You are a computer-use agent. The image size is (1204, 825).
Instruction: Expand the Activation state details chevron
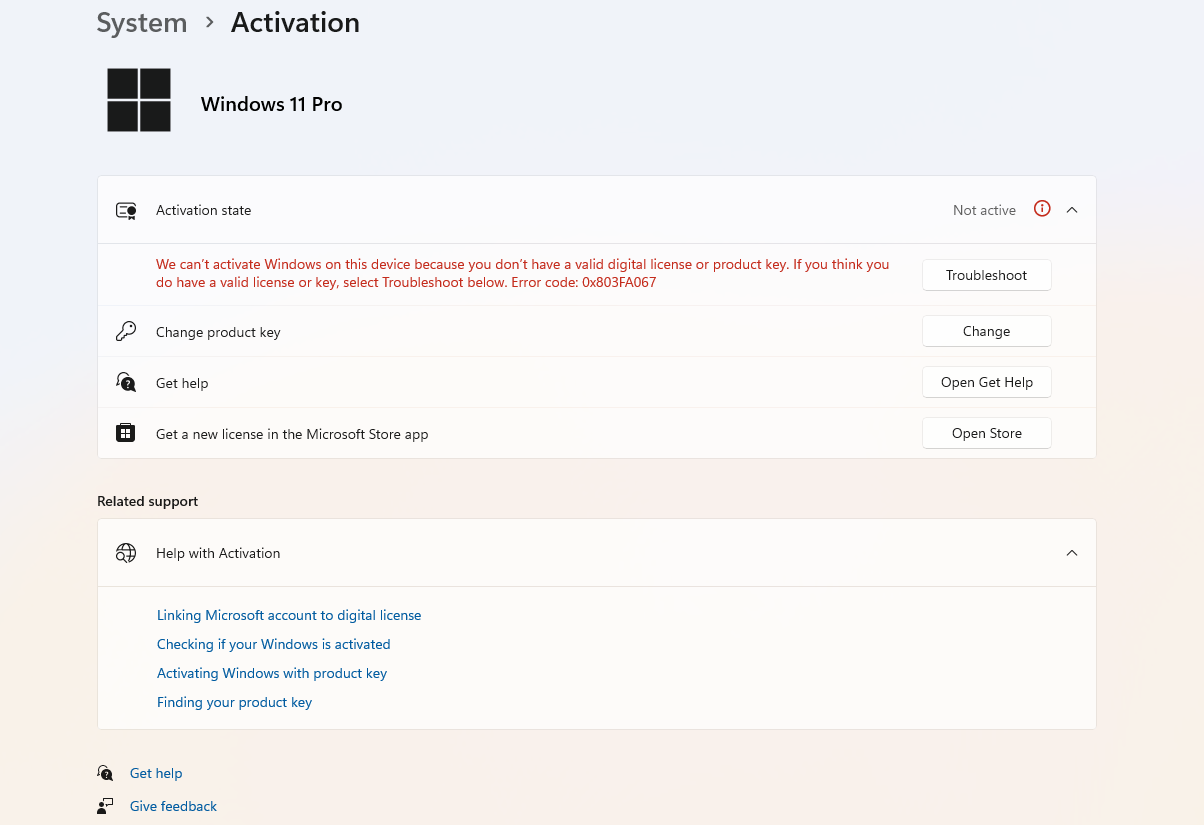click(1071, 210)
